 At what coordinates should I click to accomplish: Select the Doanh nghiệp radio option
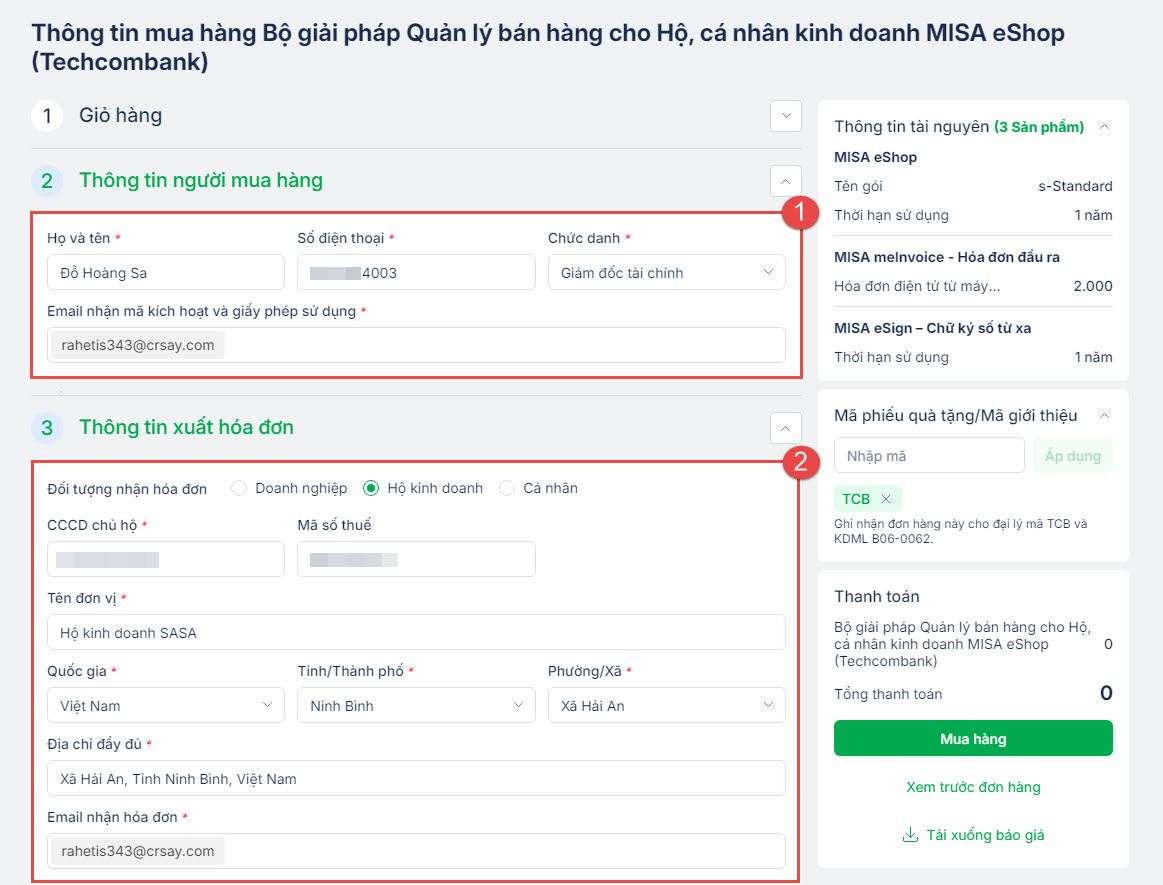point(239,488)
